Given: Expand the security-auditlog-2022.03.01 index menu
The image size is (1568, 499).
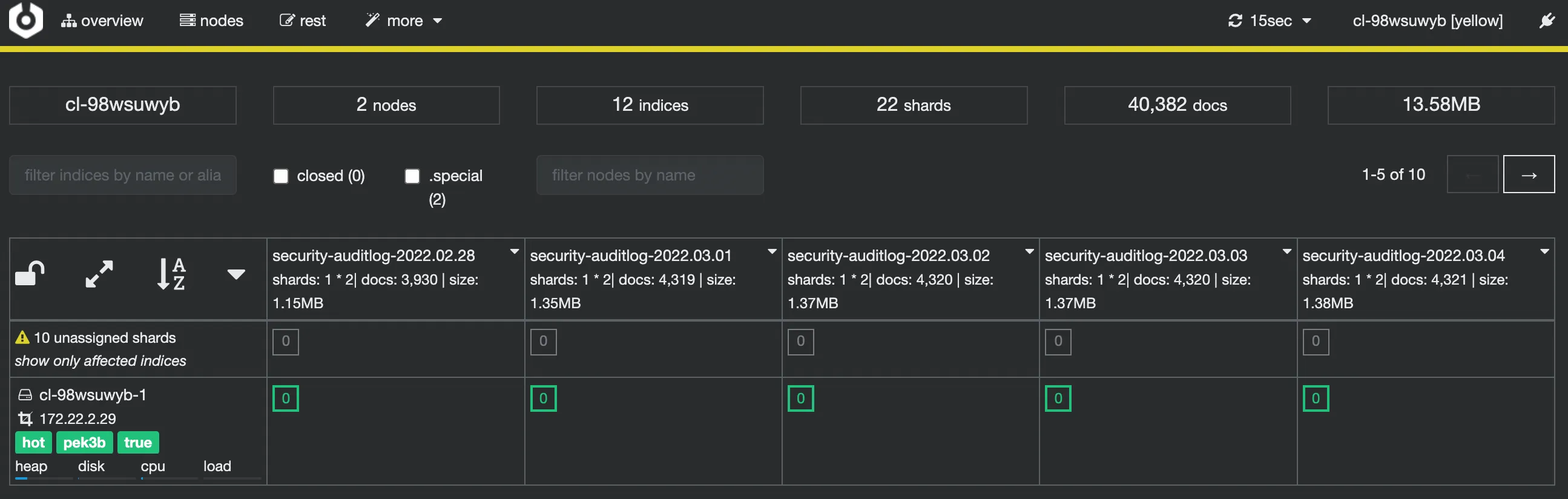Looking at the screenshot, I should (x=772, y=251).
